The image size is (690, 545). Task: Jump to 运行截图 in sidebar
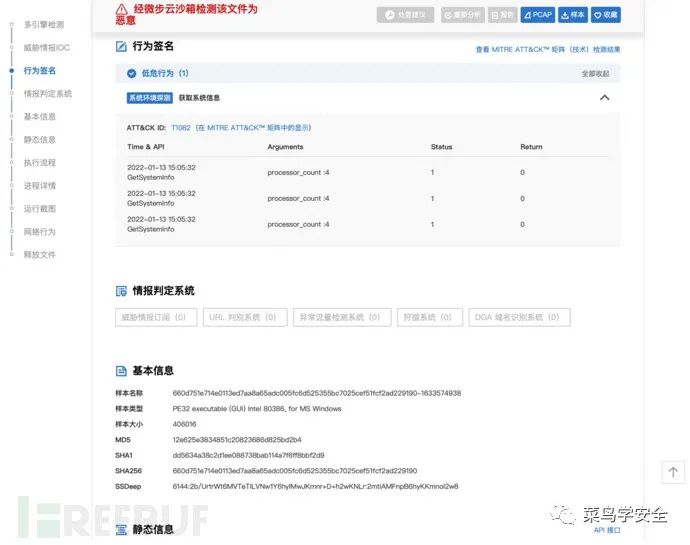coord(40,208)
